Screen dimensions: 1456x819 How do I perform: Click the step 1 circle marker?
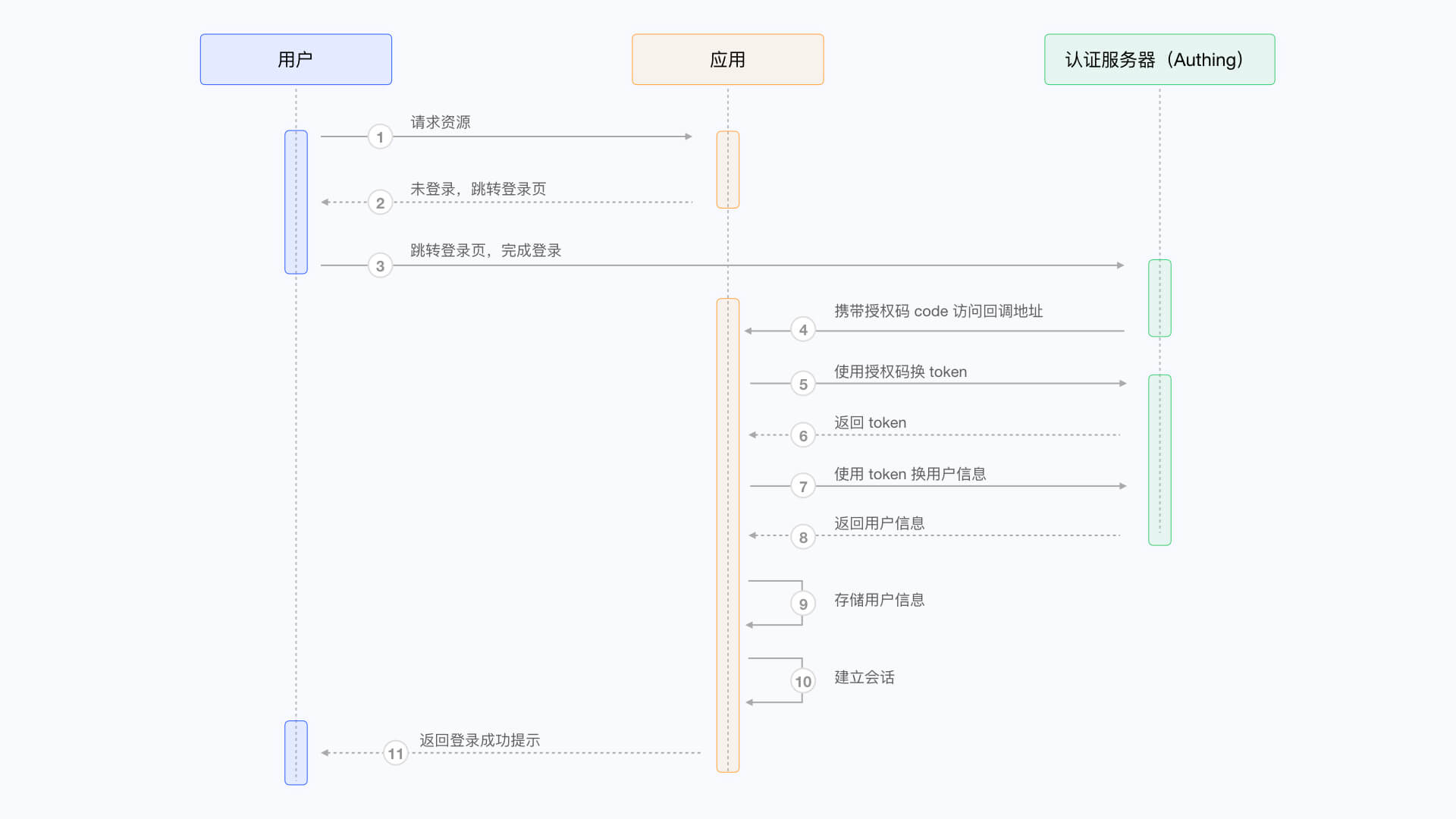380,137
